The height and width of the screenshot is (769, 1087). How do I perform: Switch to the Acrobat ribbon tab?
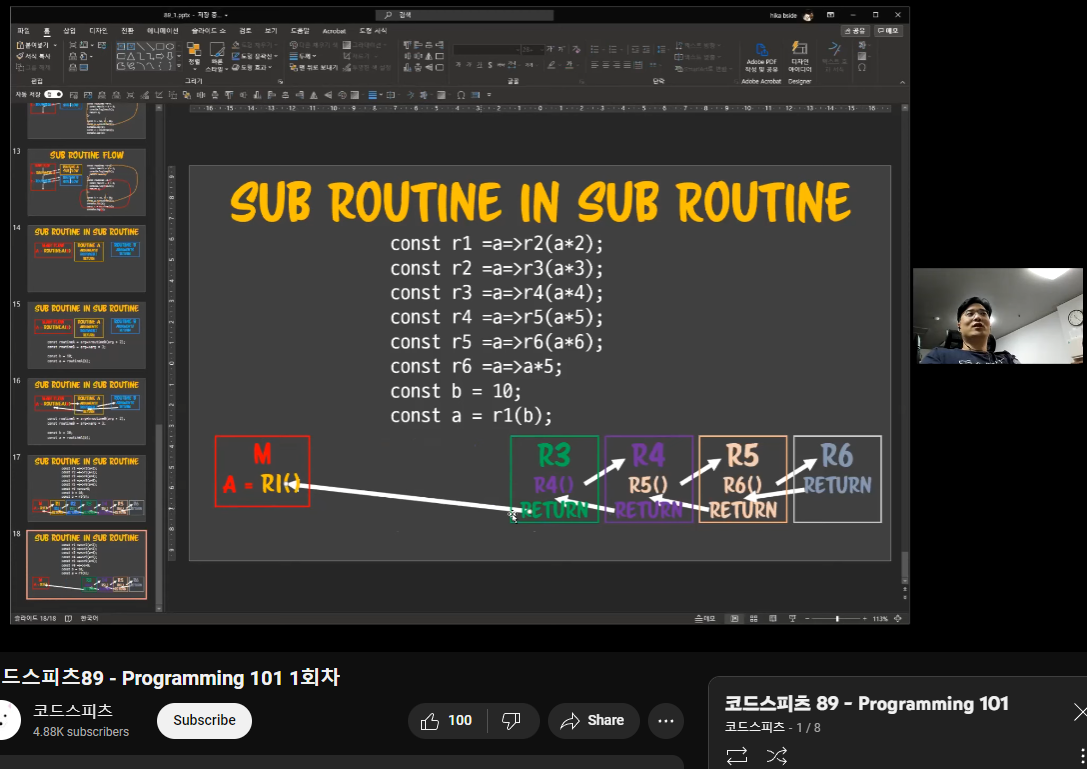(334, 31)
